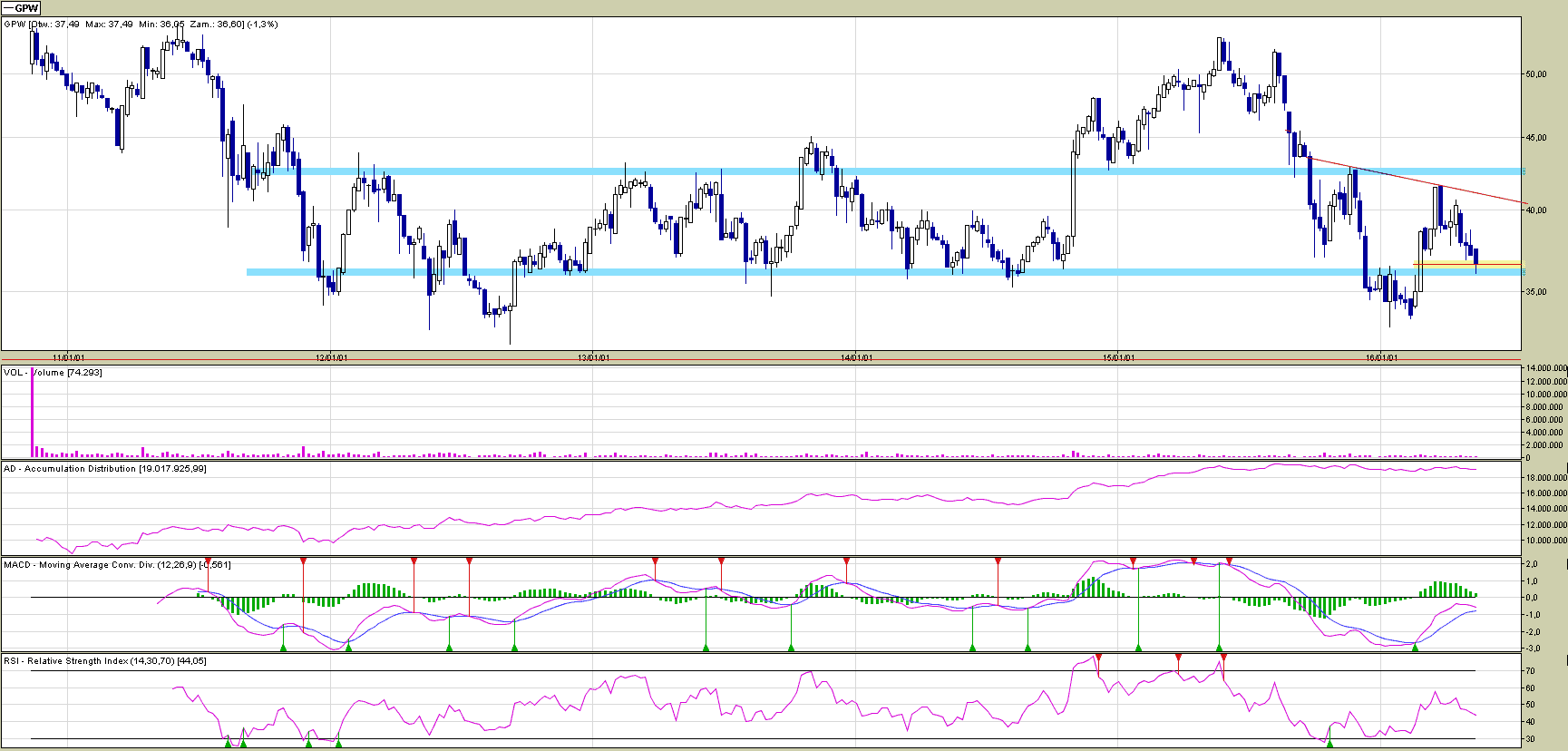Grab handle at right end of upper blue band
This screenshot has height=751, width=1568.
click(x=1524, y=171)
